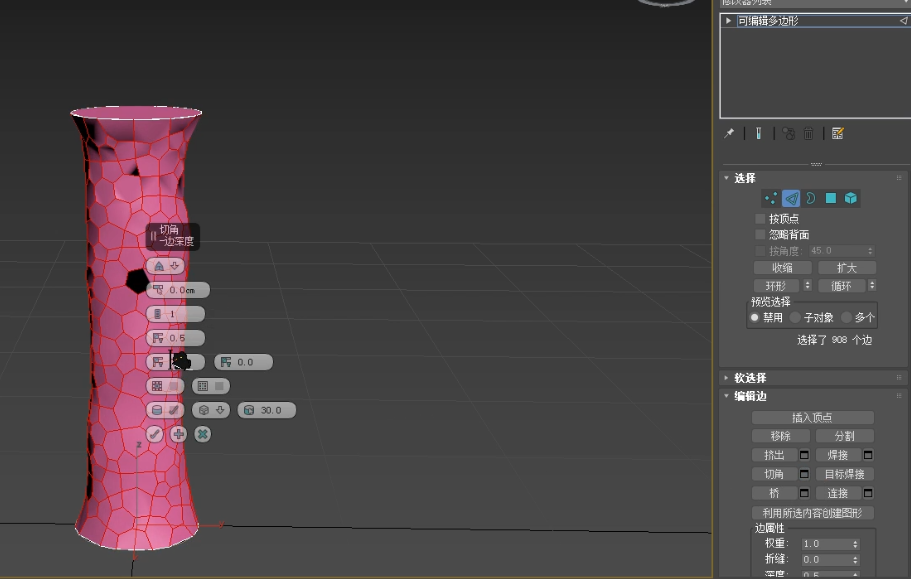
Task: Open settings box next to 切角
Action: tap(804, 474)
